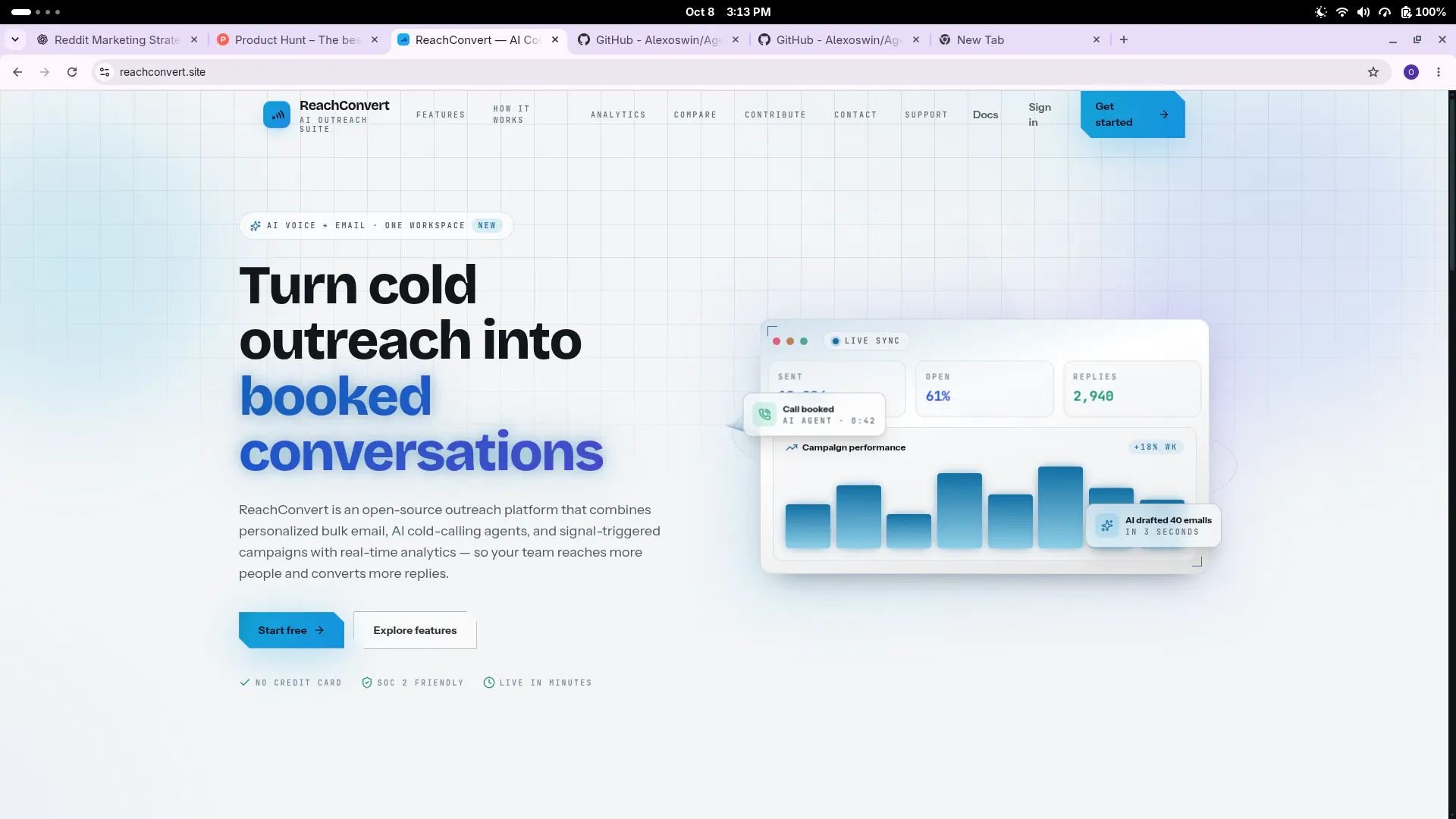The image size is (1456, 819).
Task: Click the Open 61% stat card
Action: coord(984,388)
